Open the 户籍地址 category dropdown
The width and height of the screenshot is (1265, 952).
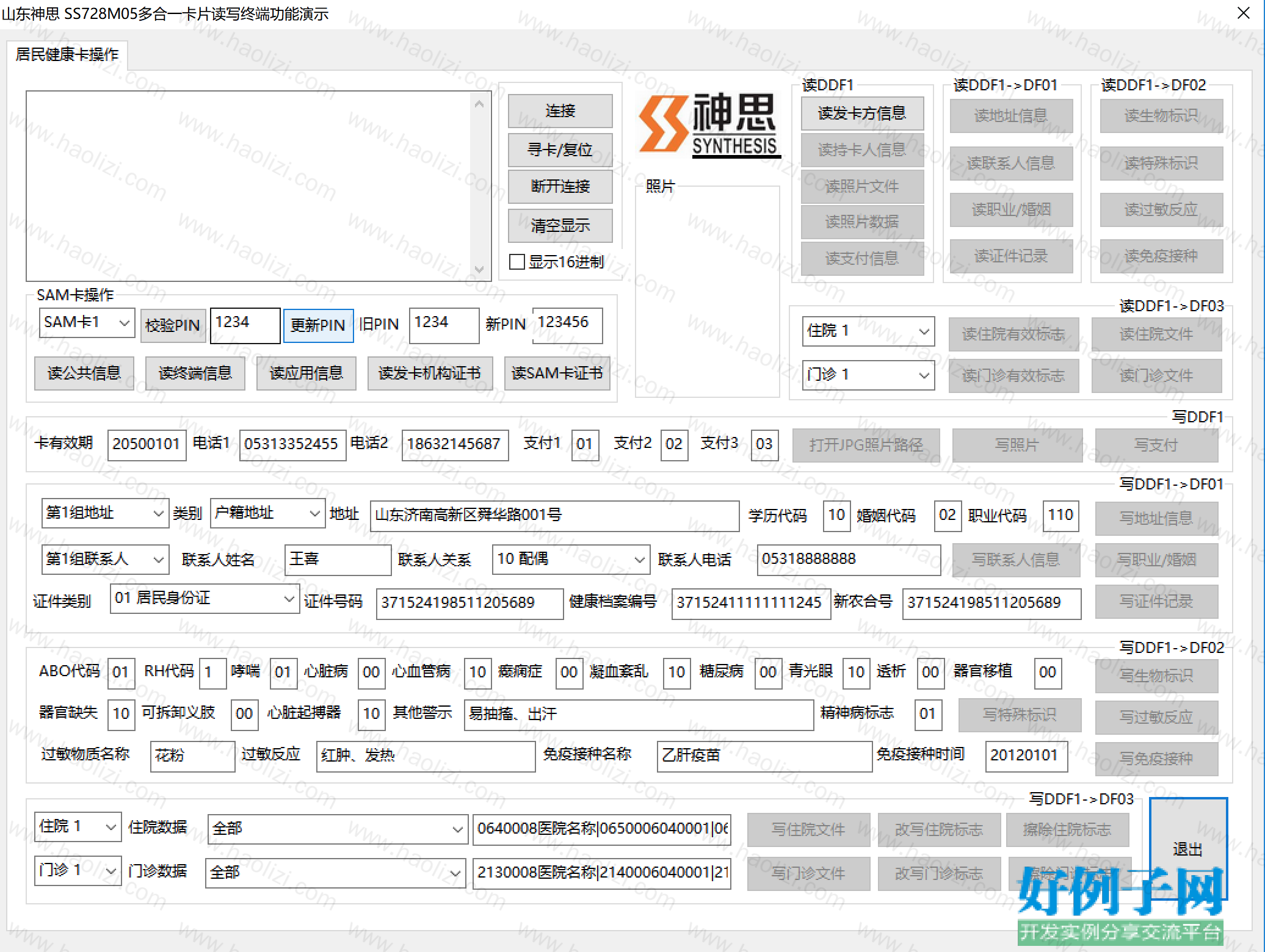click(x=267, y=513)
